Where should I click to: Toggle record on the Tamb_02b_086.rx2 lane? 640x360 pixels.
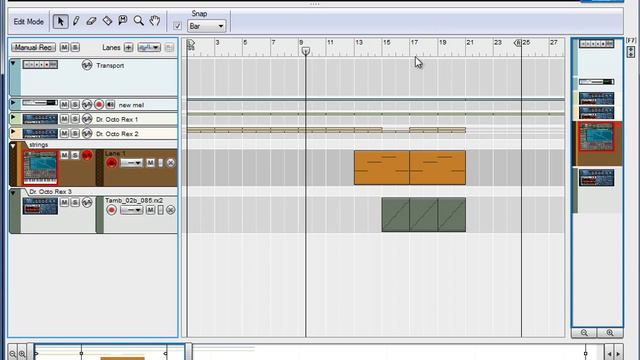click(x=111, y=210)
